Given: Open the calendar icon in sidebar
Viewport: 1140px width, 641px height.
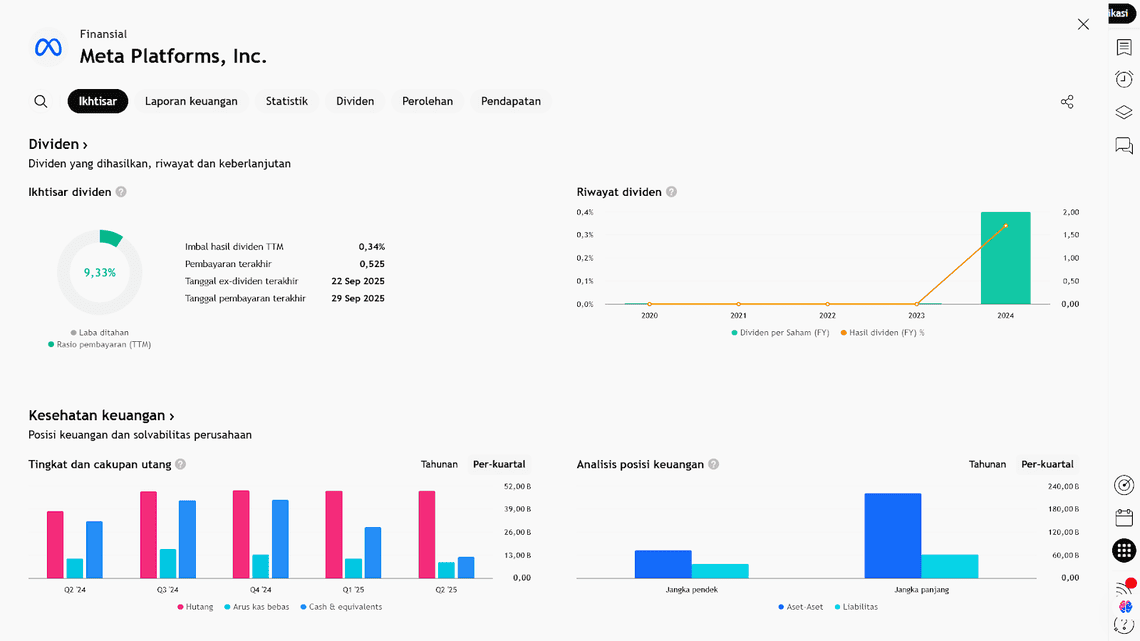Looking at the screenshot, I should [1124, 517].
